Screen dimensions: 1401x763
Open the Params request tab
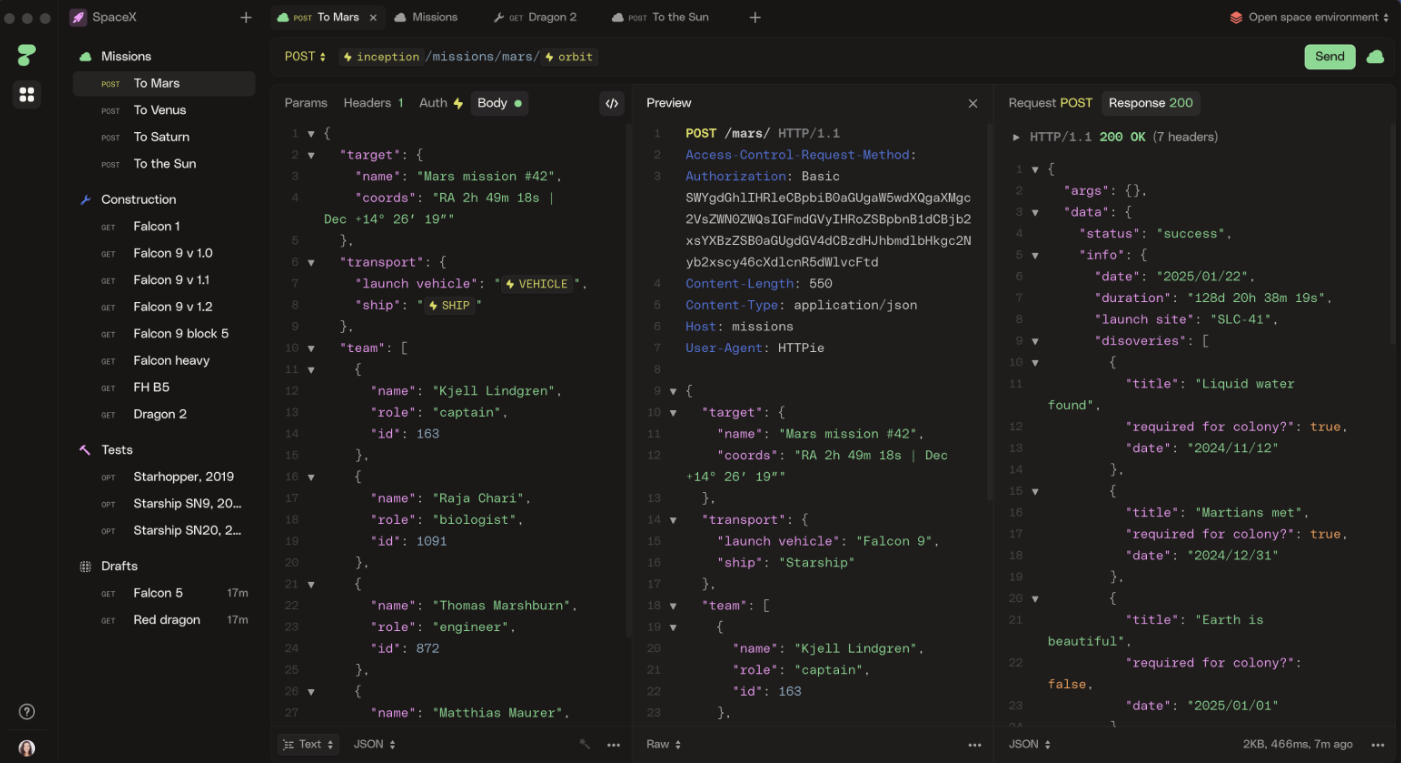click(306, 103)
